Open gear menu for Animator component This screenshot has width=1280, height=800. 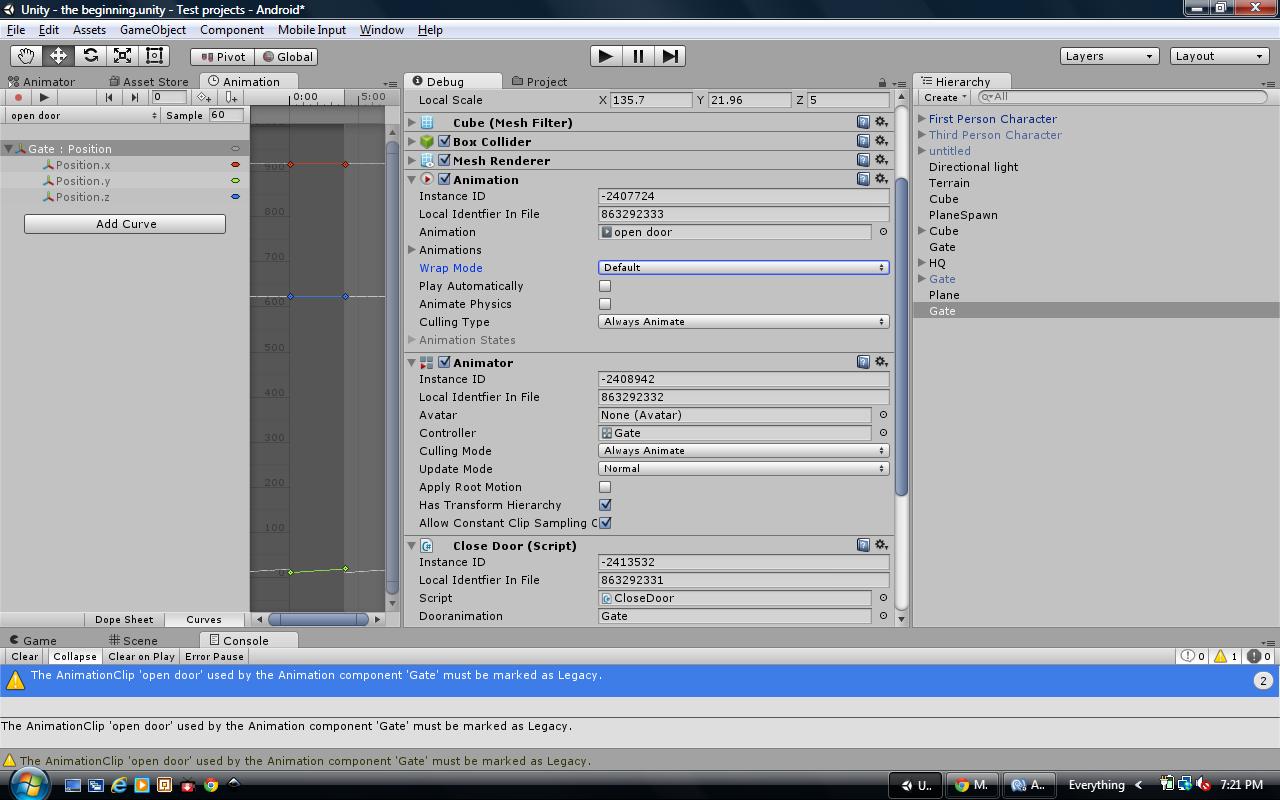click(881, 362)
